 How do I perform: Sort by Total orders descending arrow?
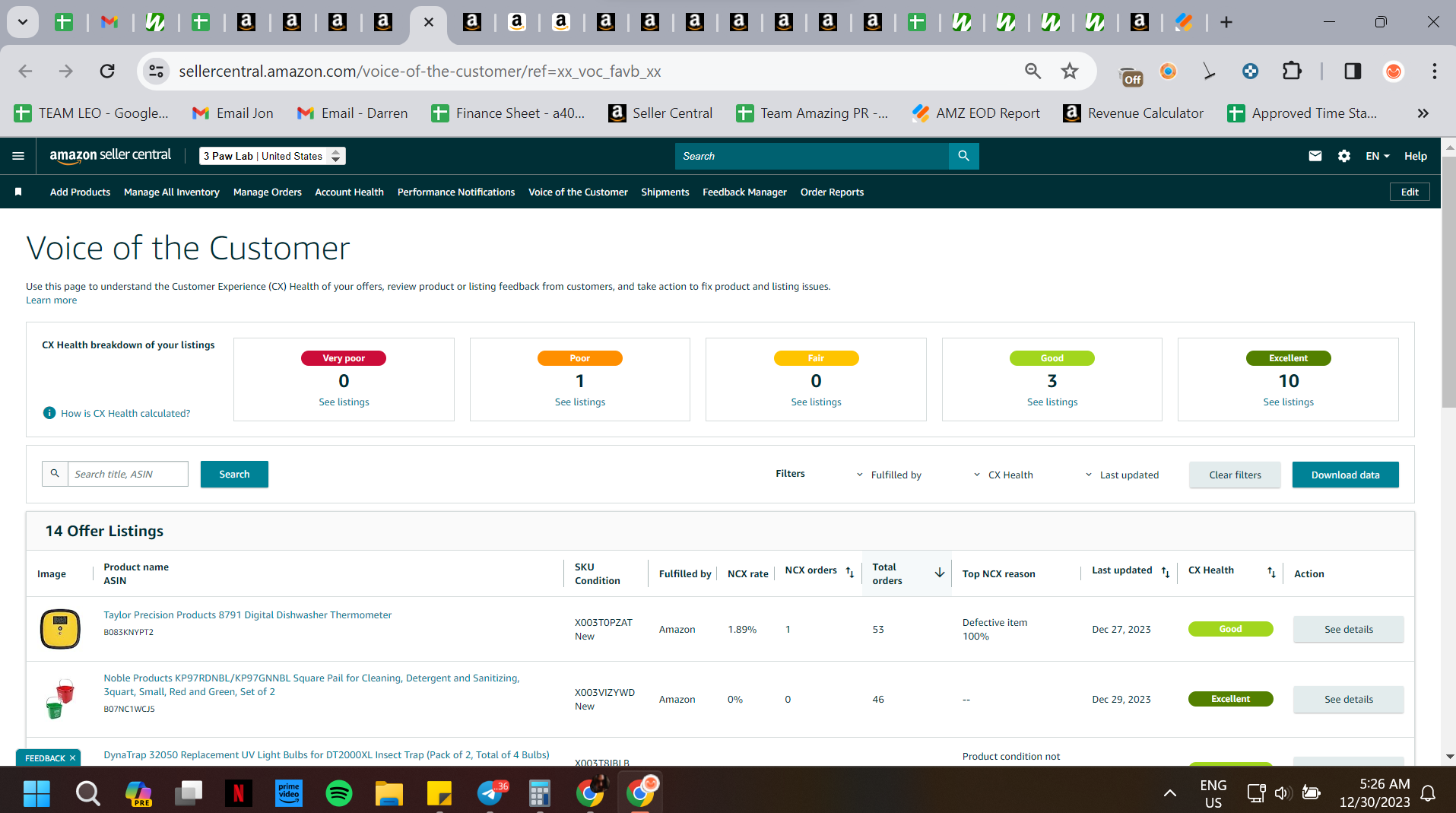pos(940,573)
